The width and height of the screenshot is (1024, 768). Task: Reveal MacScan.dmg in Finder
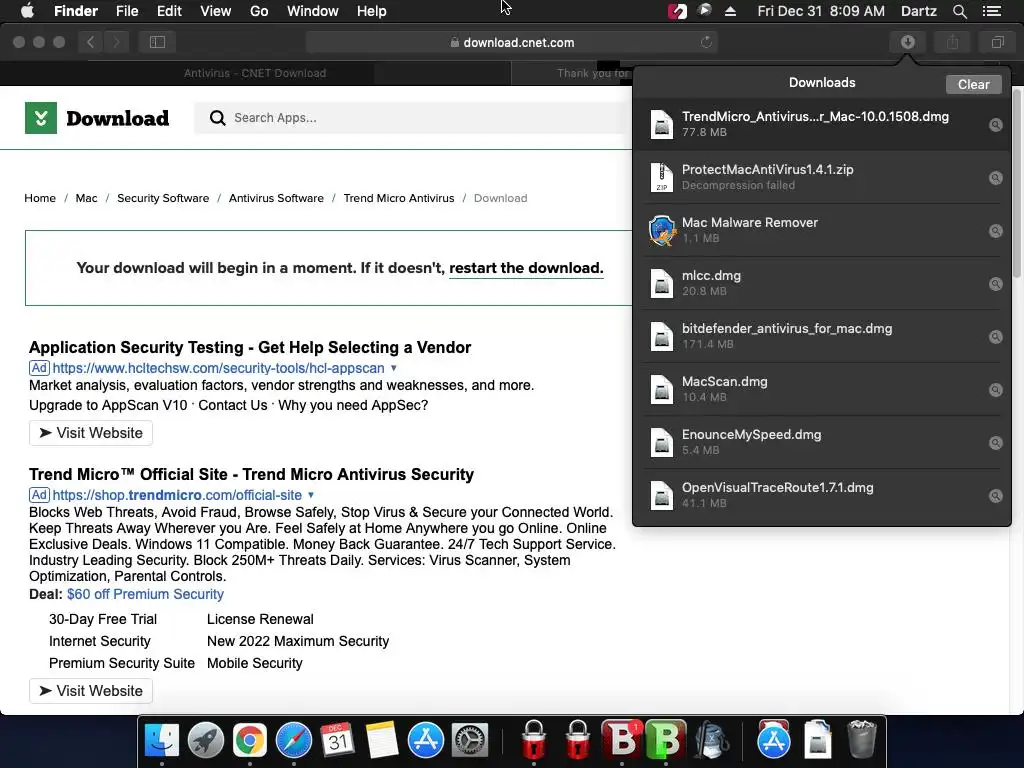995,390
